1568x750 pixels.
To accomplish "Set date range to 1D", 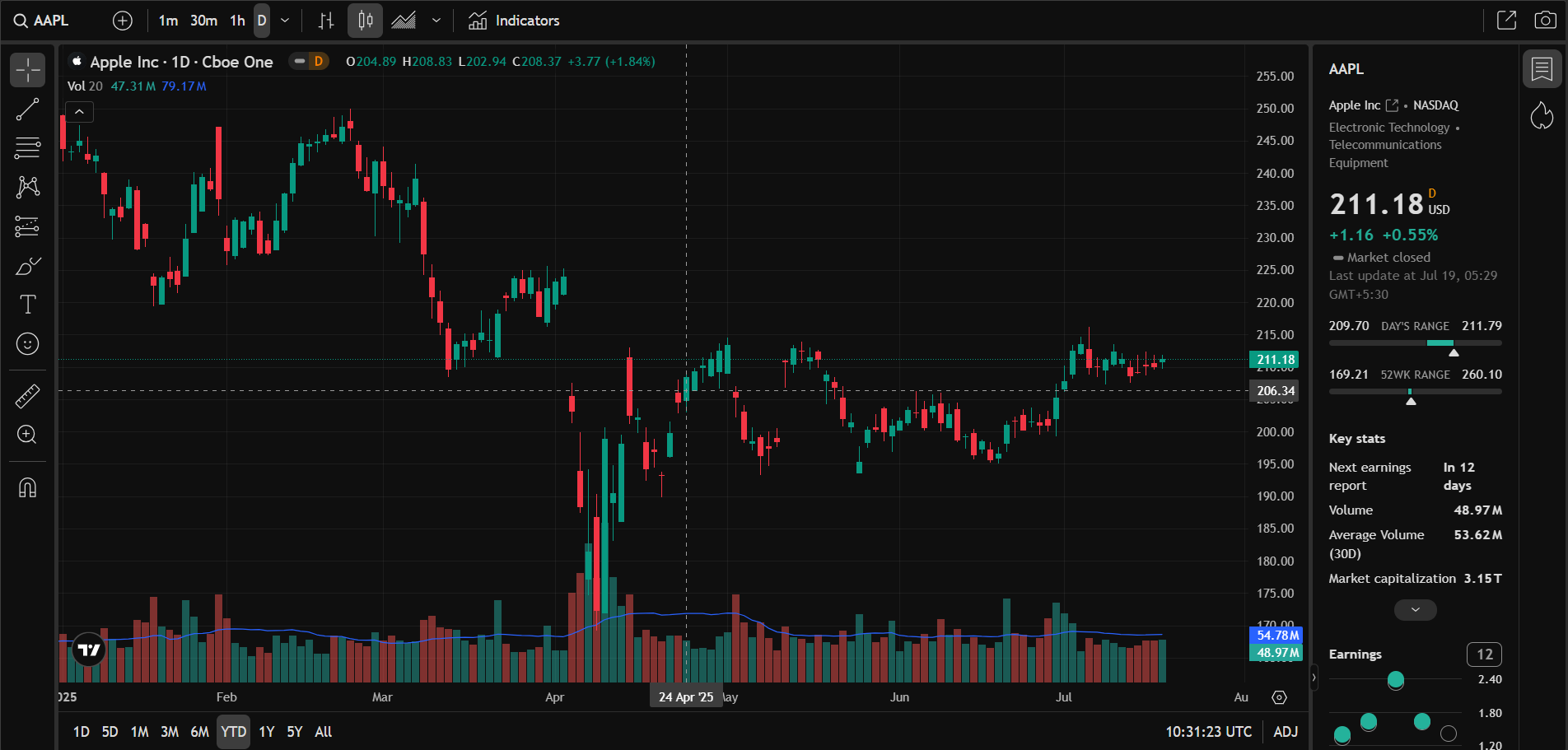I will click(82, 732).
